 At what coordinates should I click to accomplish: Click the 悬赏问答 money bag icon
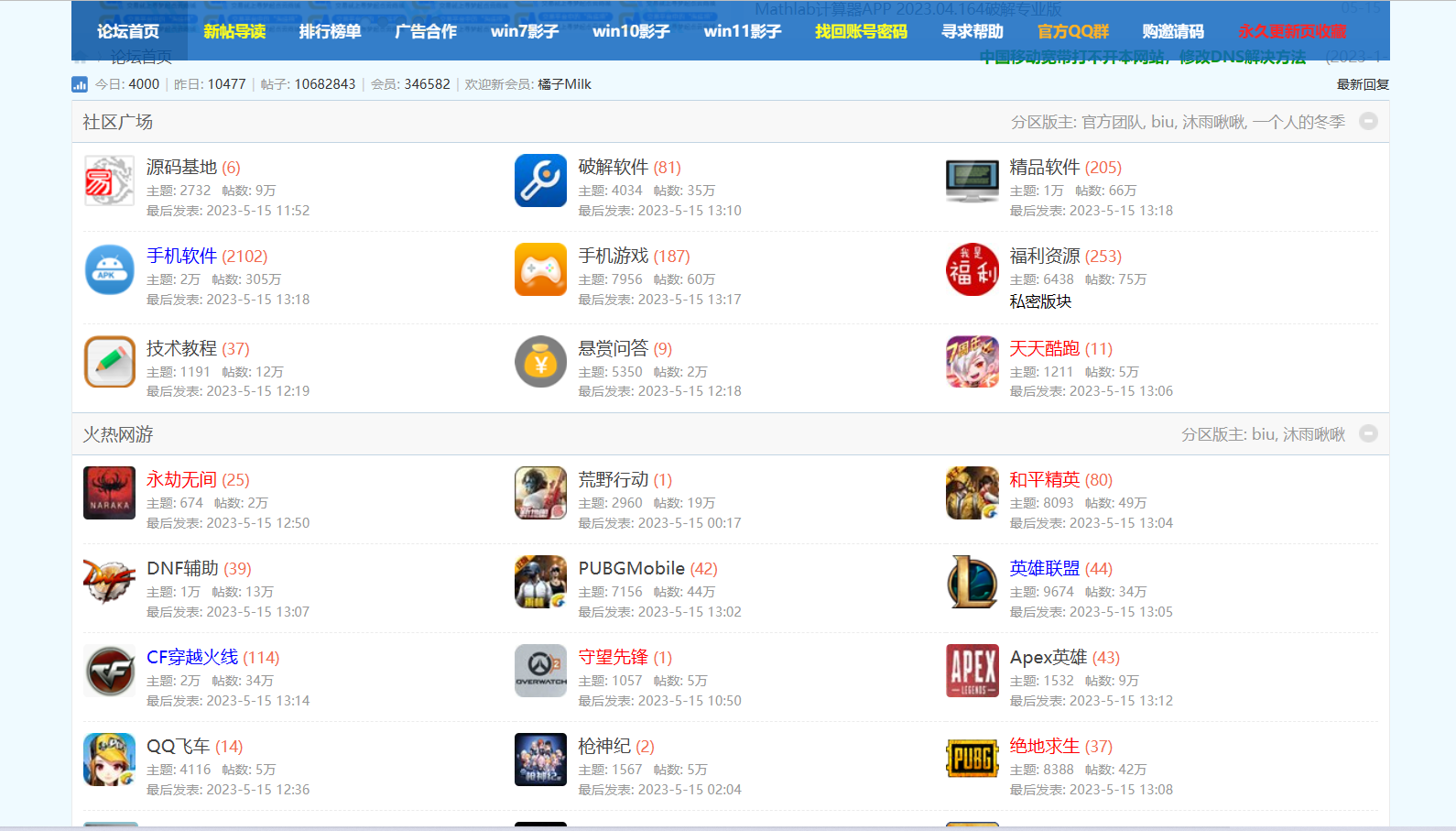tap(540, 362)
